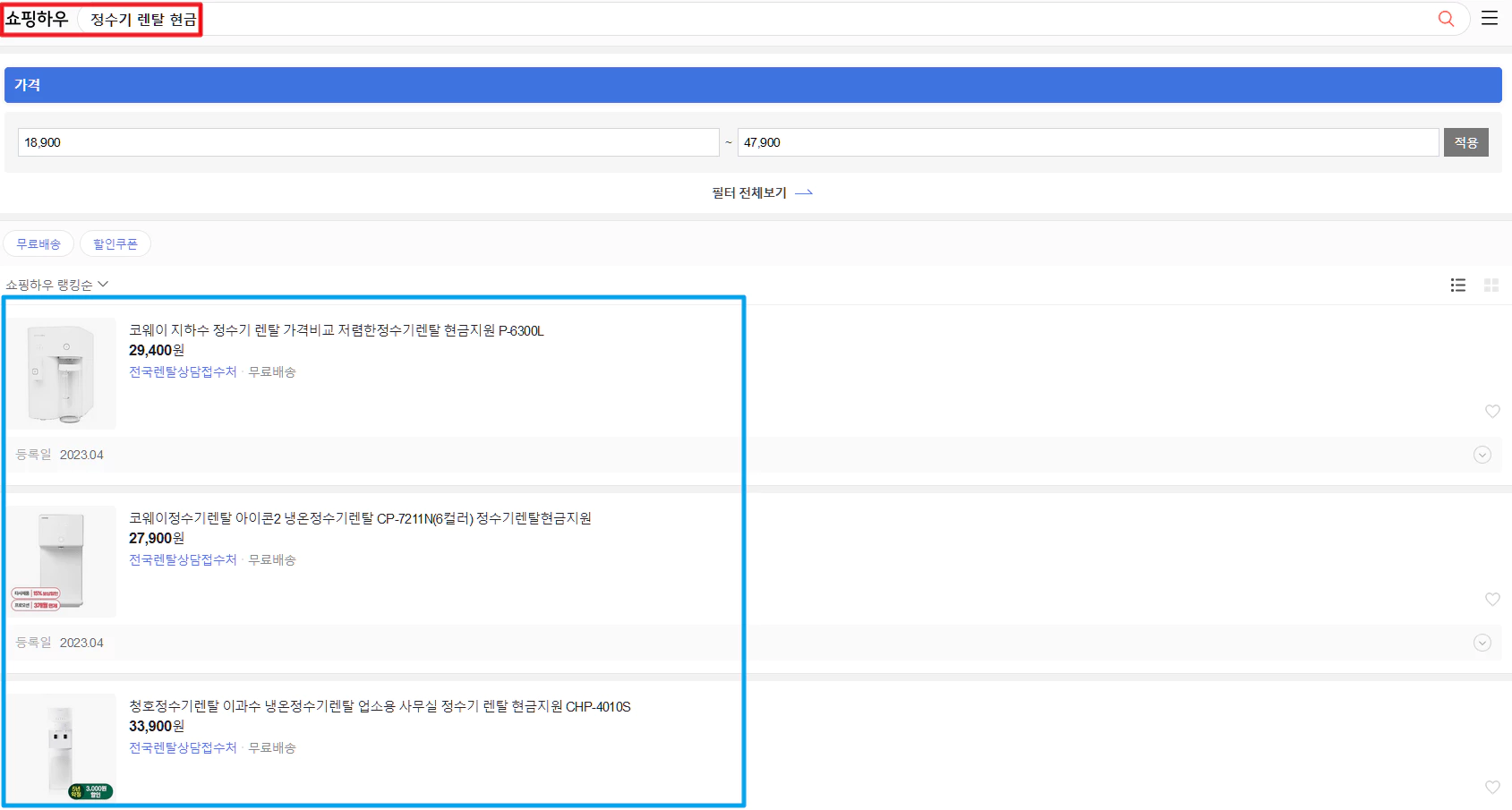Screen dimensions: 1512x810
Task: Switch to grid view icon
Action: coord(1491,285)
